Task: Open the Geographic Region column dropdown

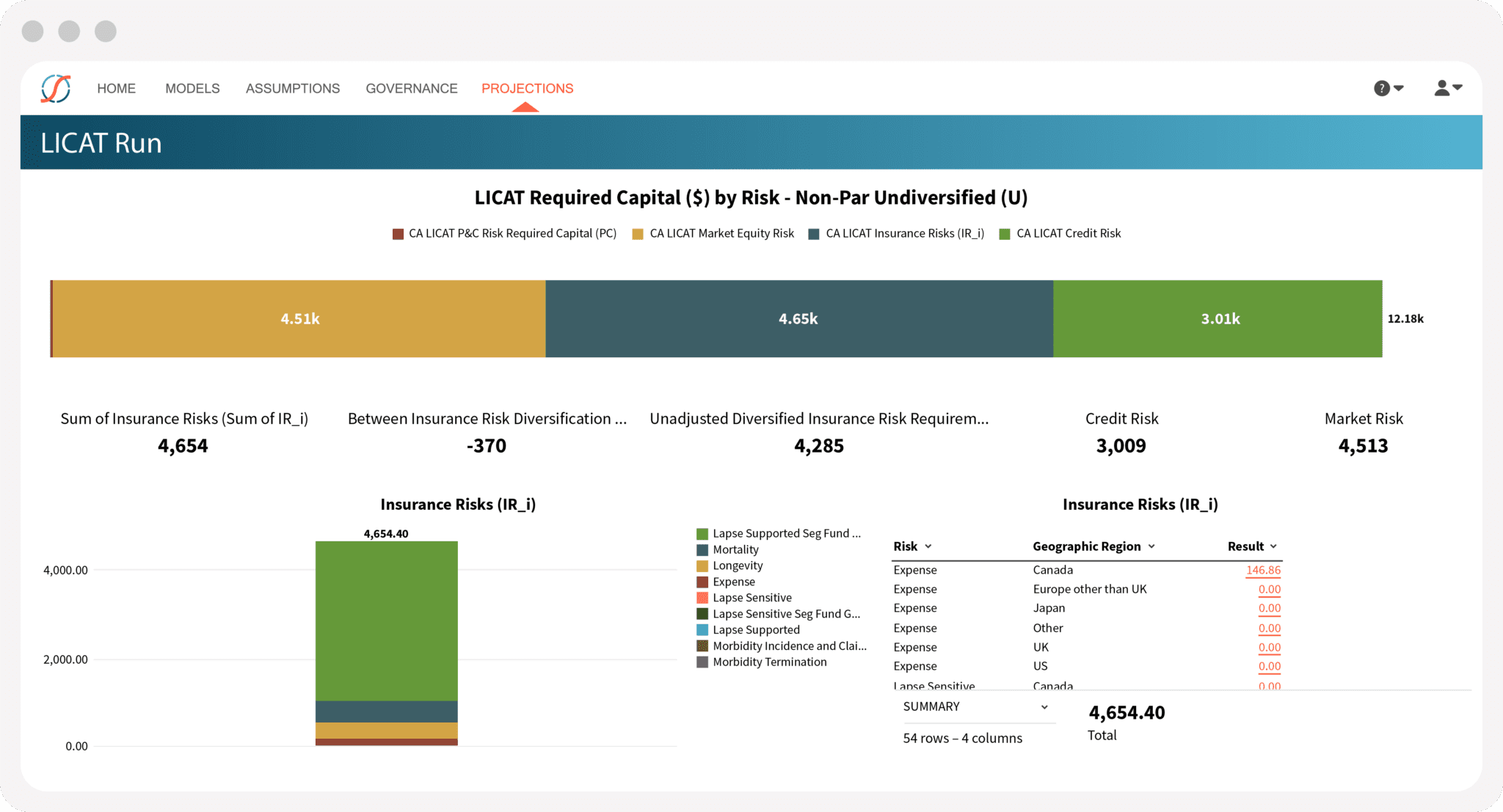Action: click(x=1152, y=546)
